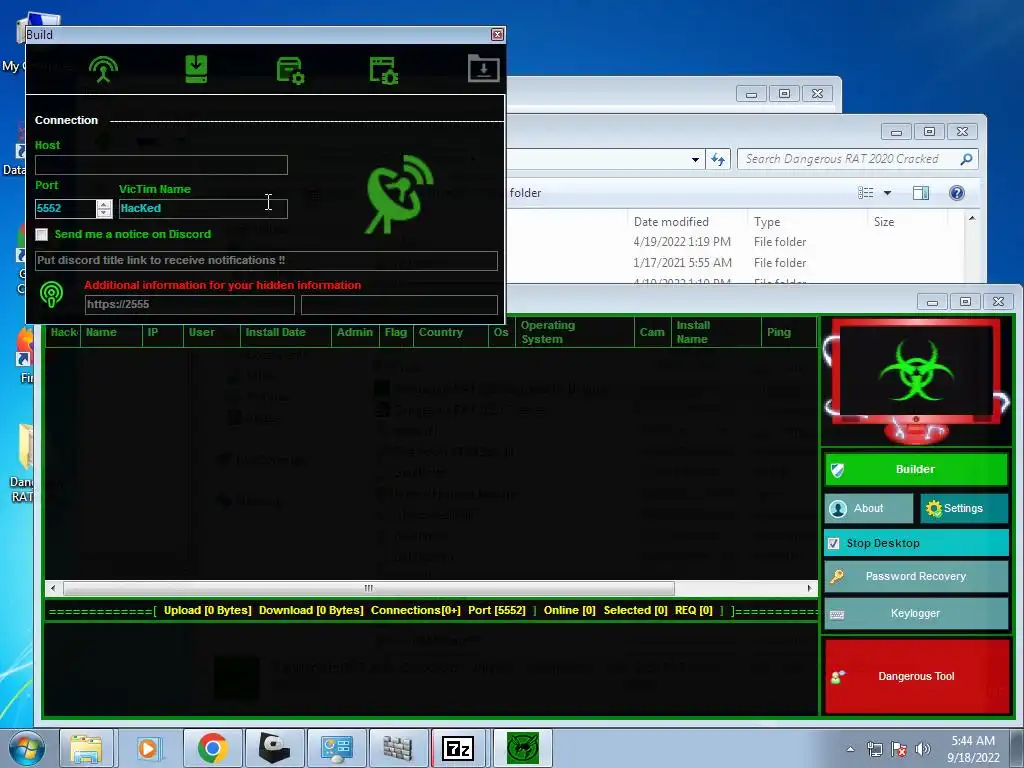Click the shield icon on the Builder button
The width and height of the screenshot is (1024, 768).
[837, 470]
